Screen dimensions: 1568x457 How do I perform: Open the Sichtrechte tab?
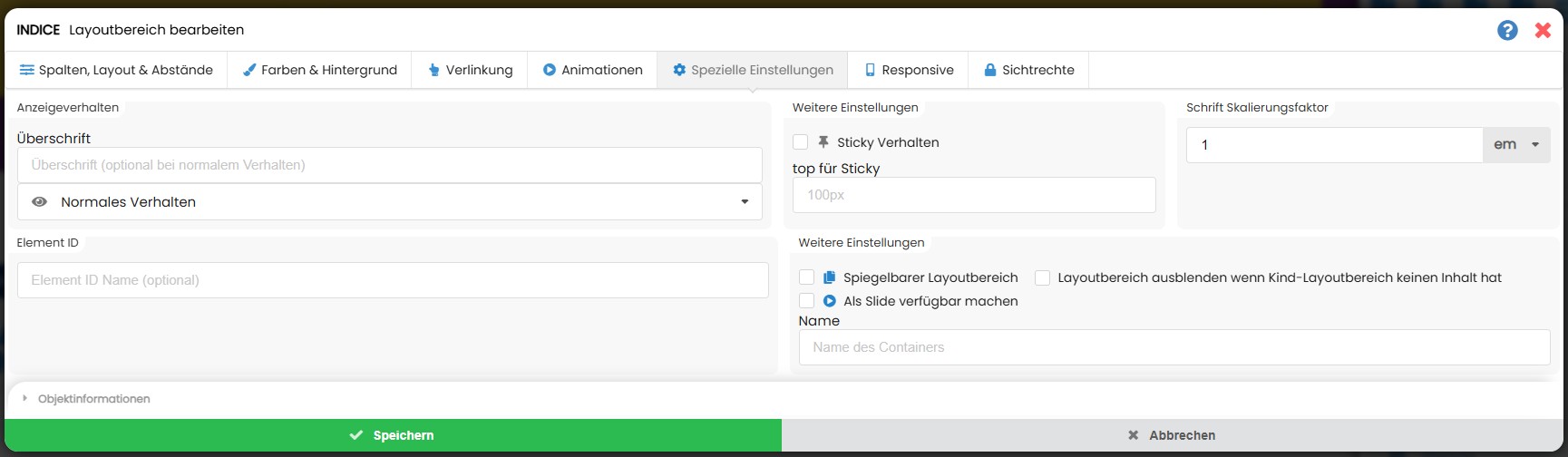[x=1028, y=70]
